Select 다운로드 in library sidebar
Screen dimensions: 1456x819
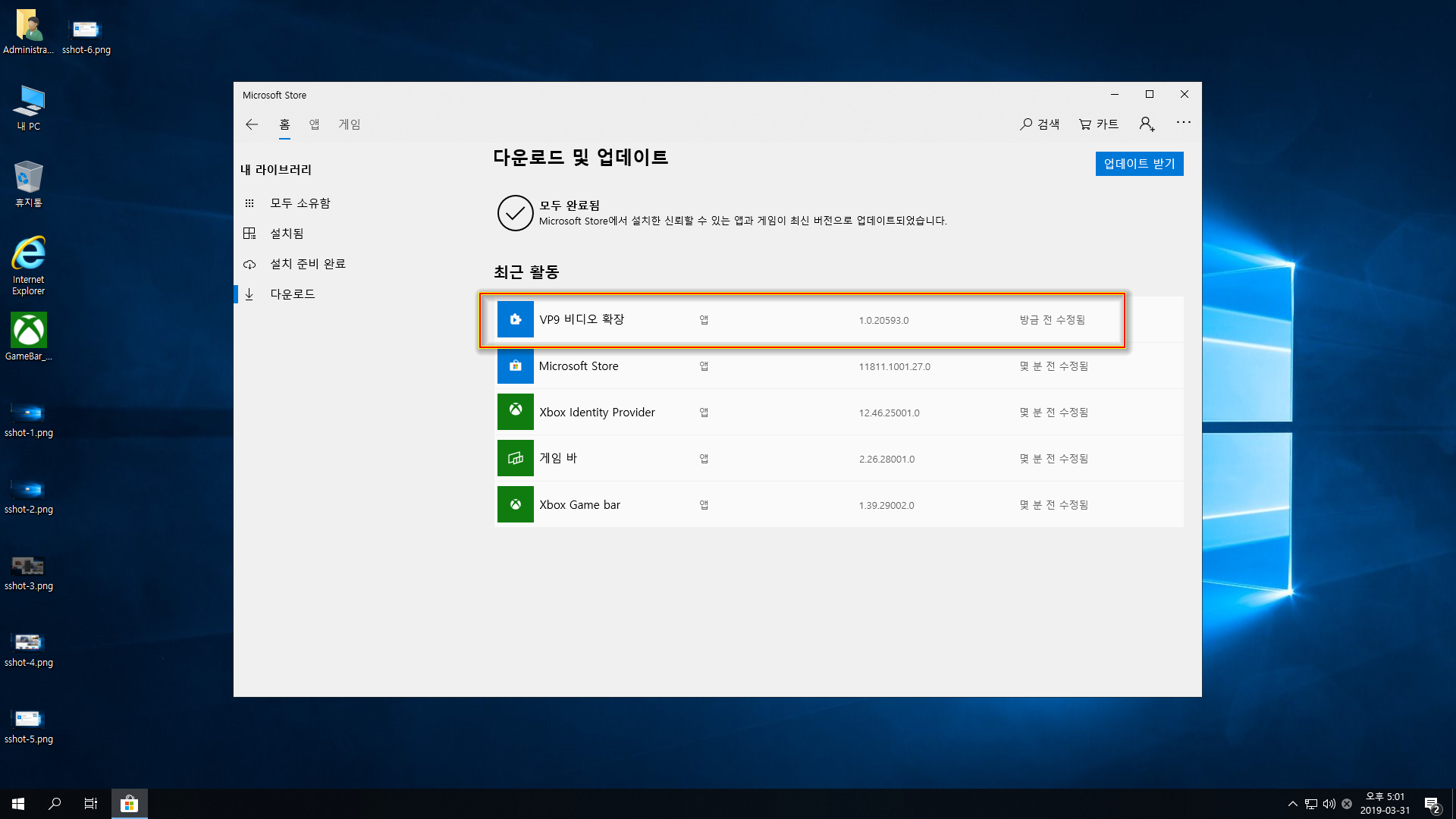coord(293,294)
